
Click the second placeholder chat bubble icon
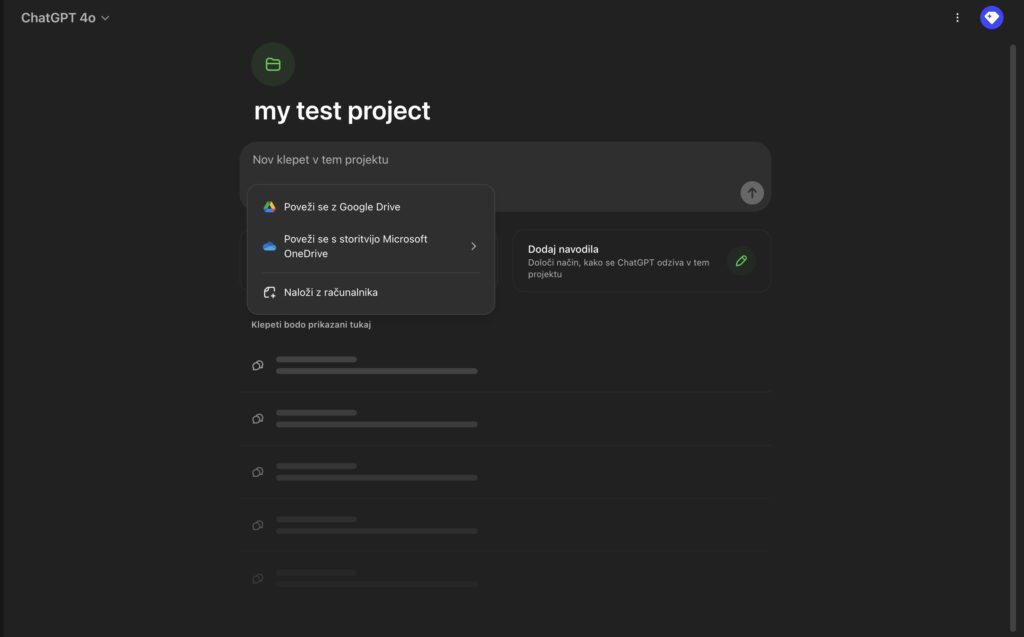[258, 419]
